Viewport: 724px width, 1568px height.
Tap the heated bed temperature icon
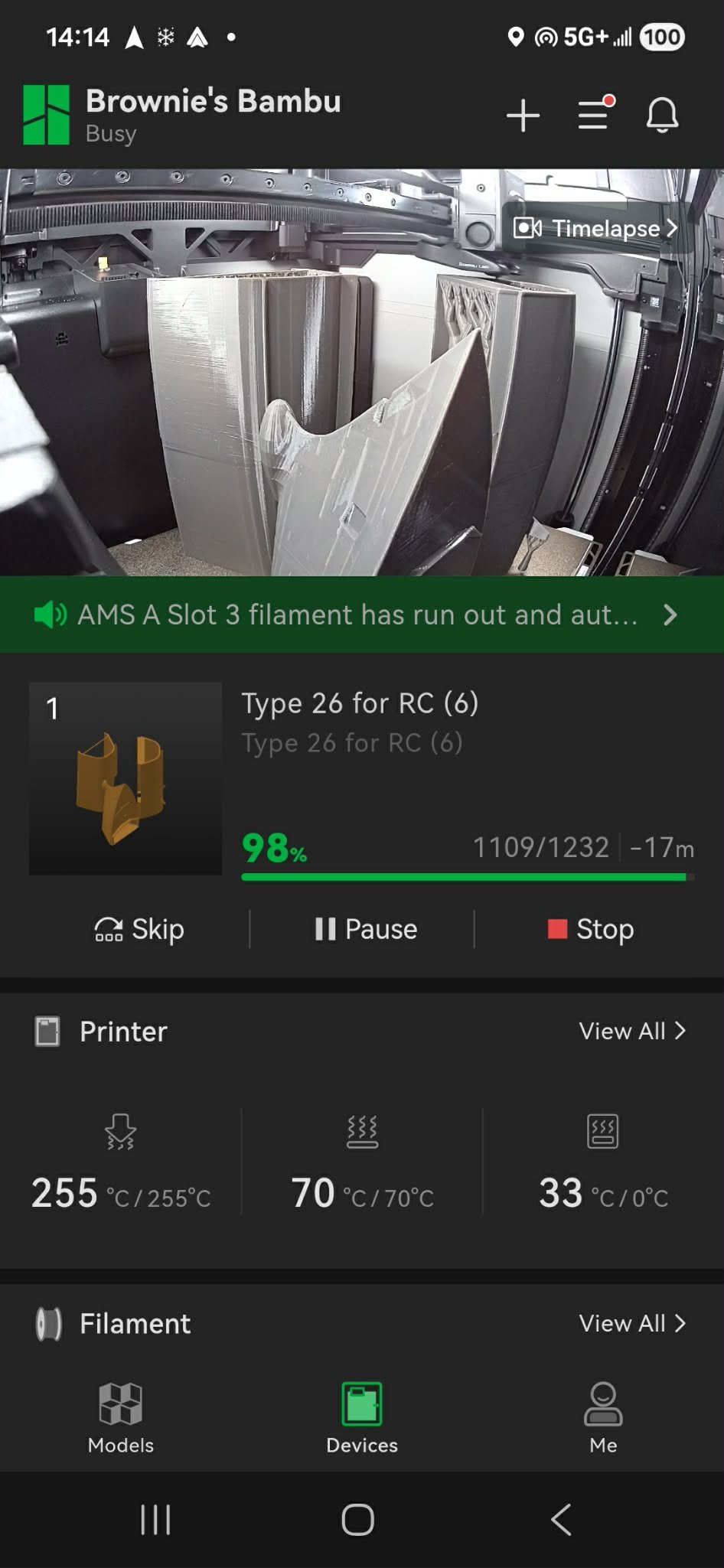pos(362,1132)
